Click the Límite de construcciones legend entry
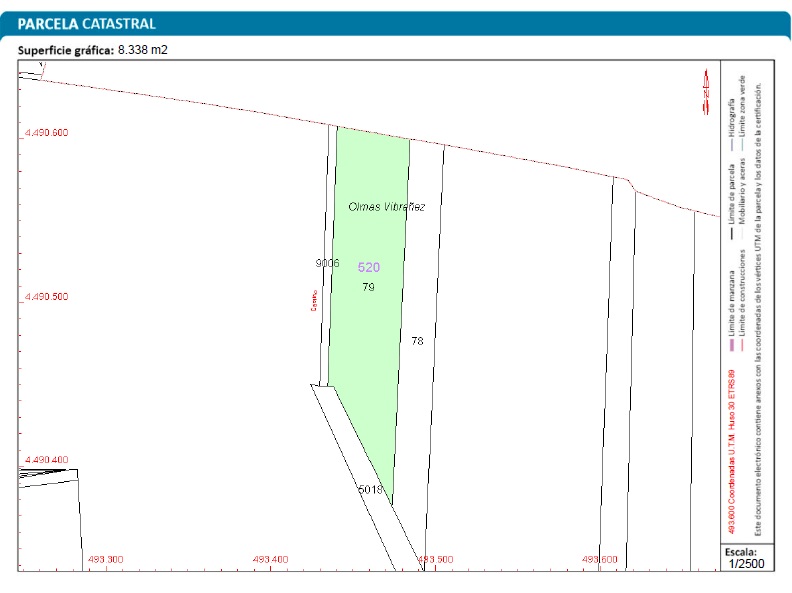Image resolution: width=792 pixels, height=593 pixels. pos(742,290)
